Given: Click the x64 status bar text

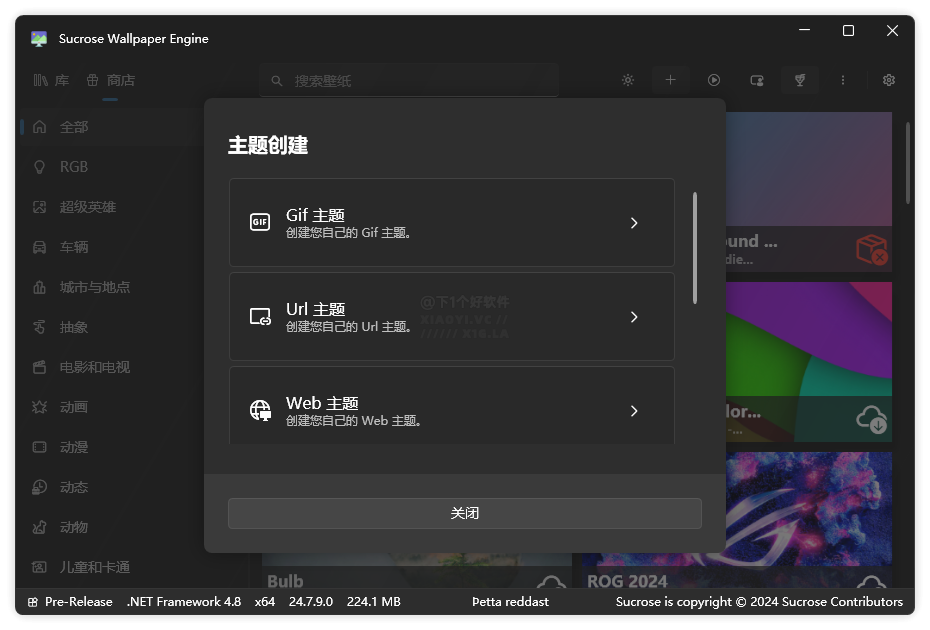Looking at the screenshot, I should pyautogui.click(x=265, y=602).
